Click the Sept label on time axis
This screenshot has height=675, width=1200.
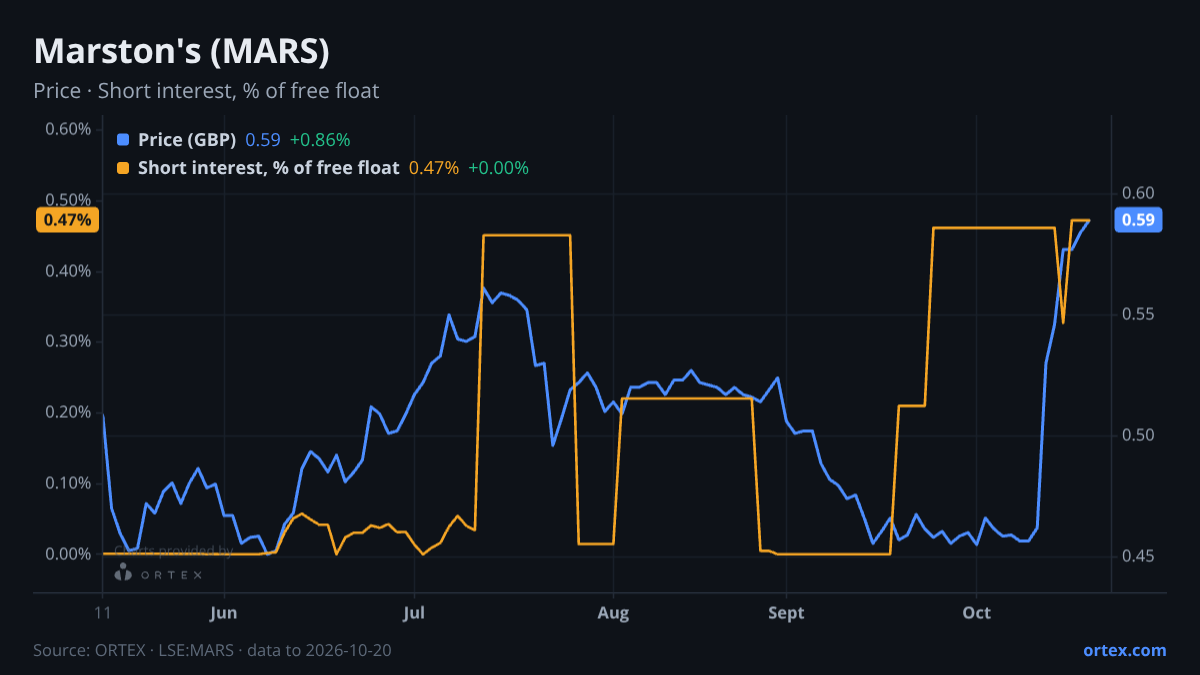point(786,613)
